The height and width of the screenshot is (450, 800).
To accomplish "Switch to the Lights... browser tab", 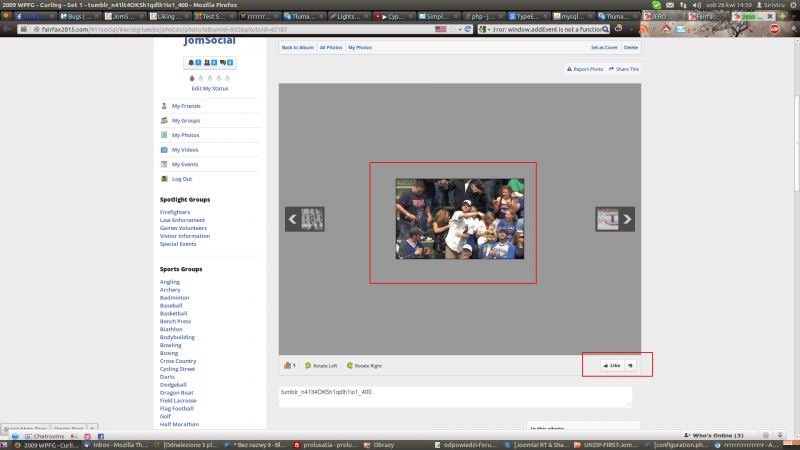I will click(347, 16).
